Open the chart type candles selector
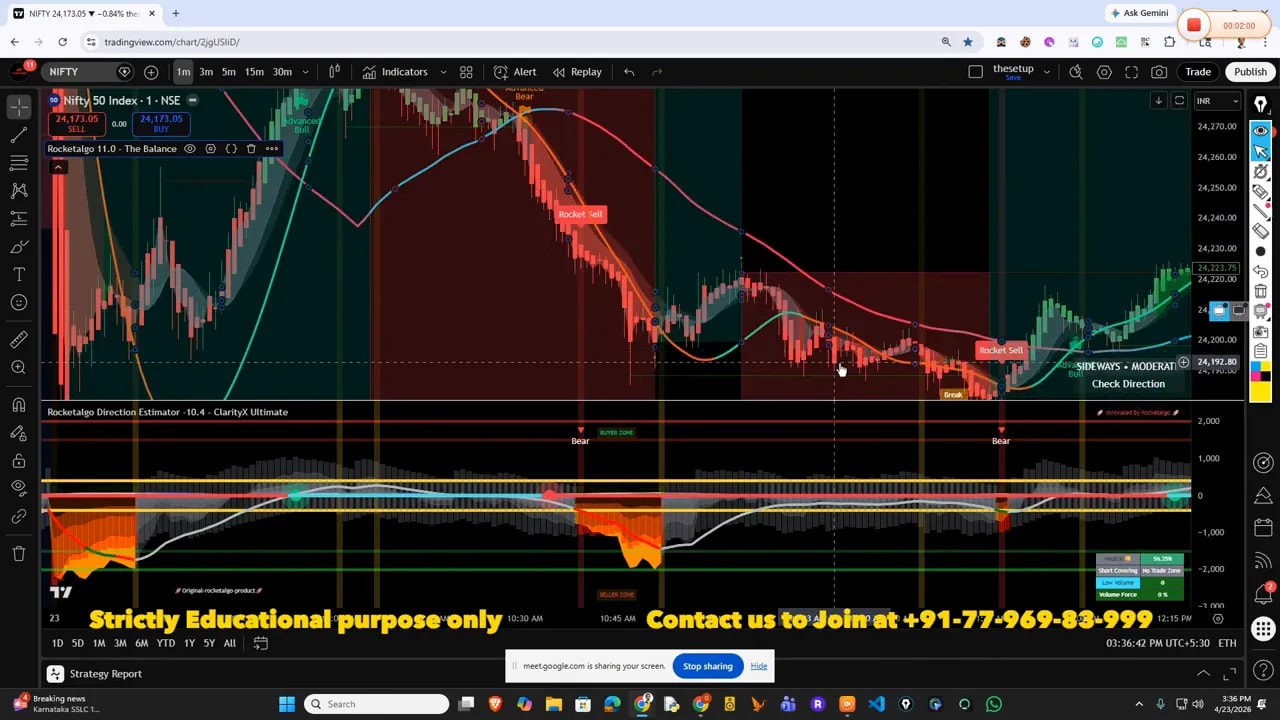1280x720 pixels. pos(334,72)
